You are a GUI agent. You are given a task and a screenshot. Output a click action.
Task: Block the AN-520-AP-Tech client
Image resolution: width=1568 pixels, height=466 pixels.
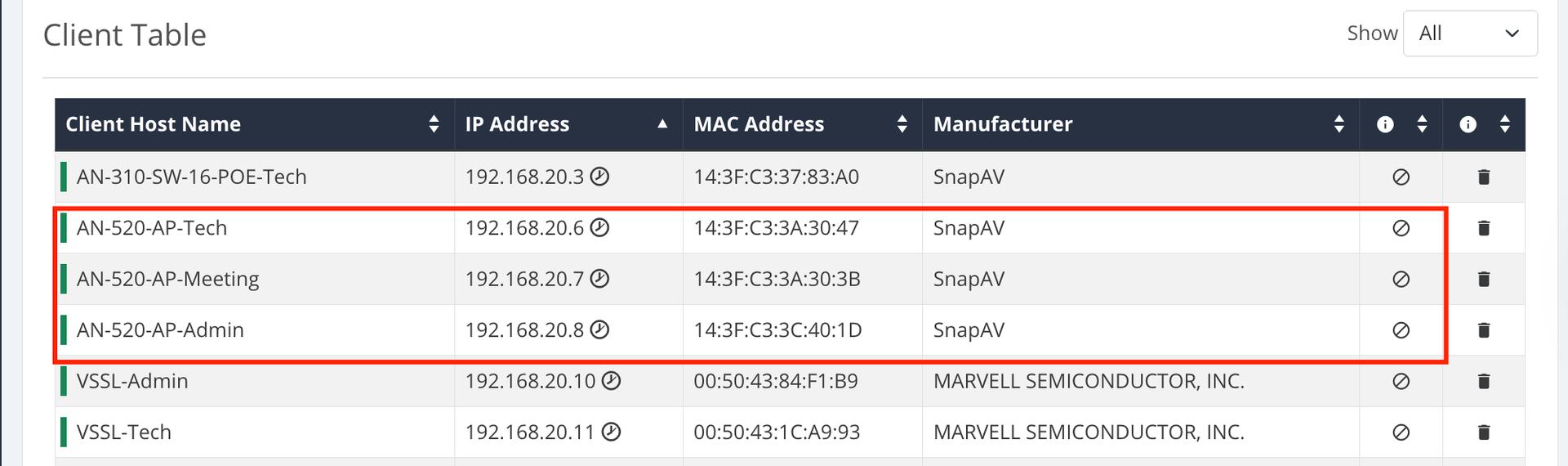(x=1401, y=228)
